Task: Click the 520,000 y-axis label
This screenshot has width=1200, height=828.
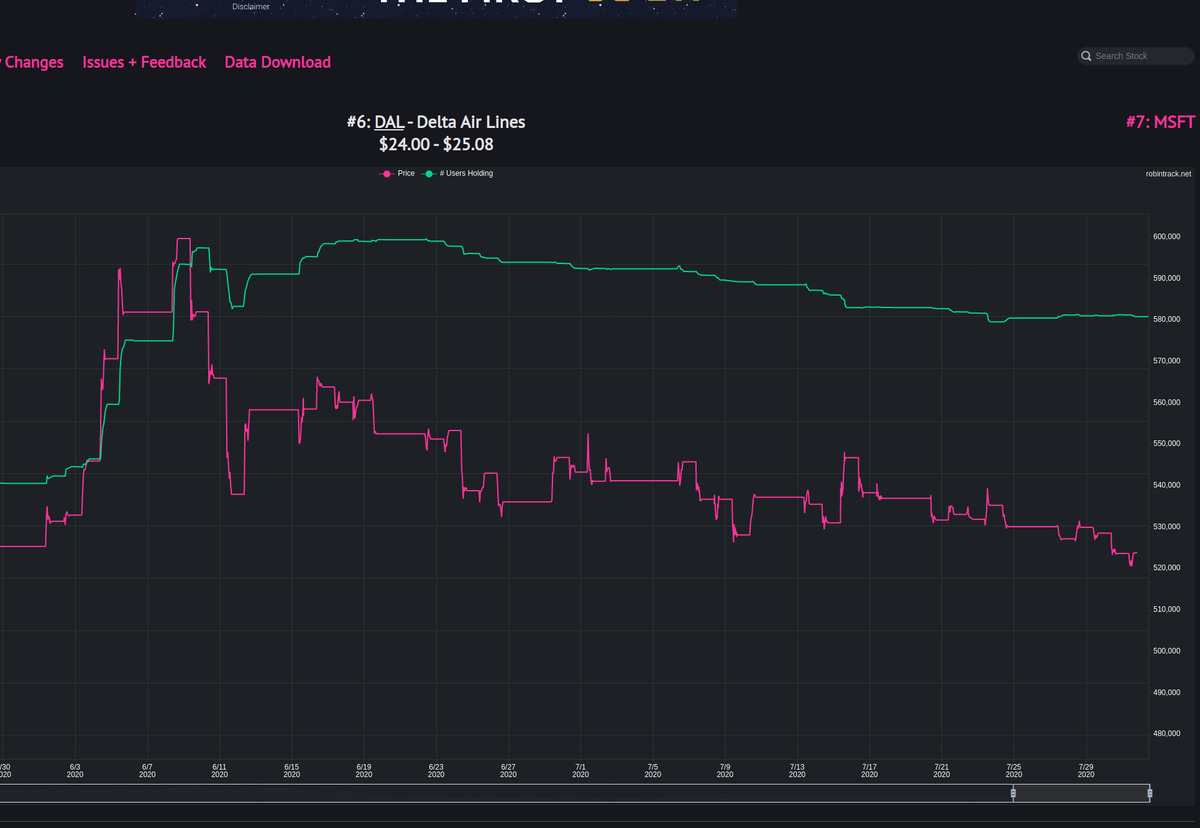Action: click(x=1167, y=568)
